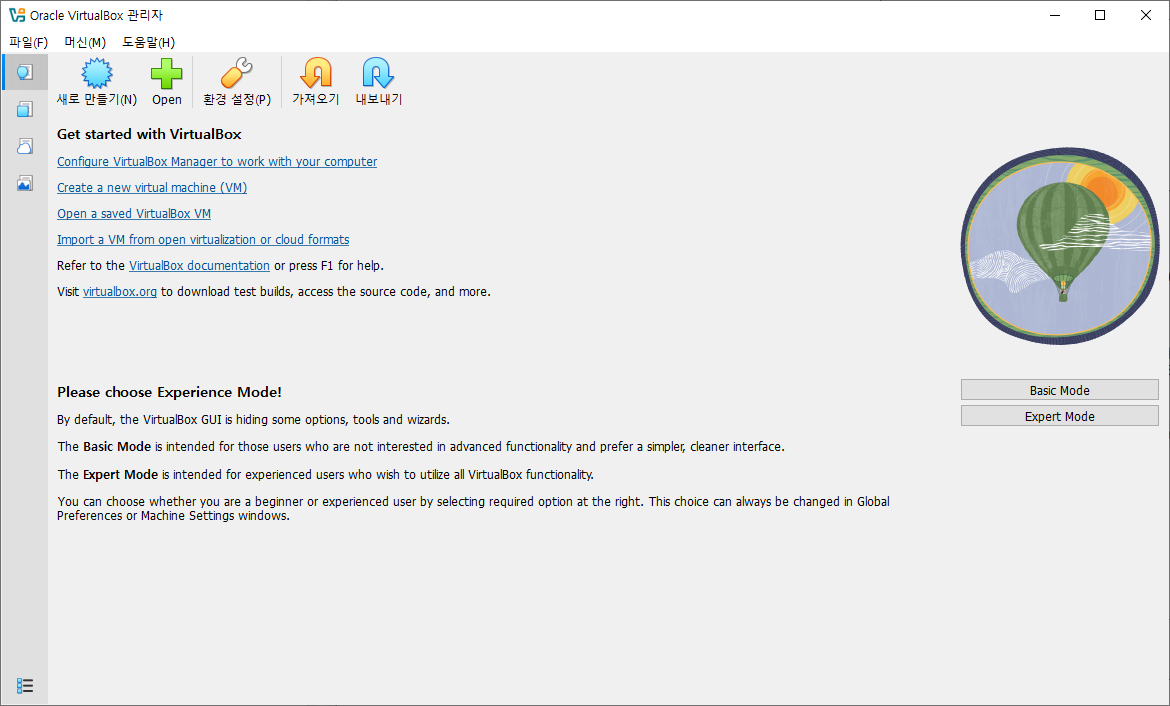Viewport: 1170px width, 706px height.
Task: Click the 새로 만들기(N) toolbar button
Action: coord(97,82)
